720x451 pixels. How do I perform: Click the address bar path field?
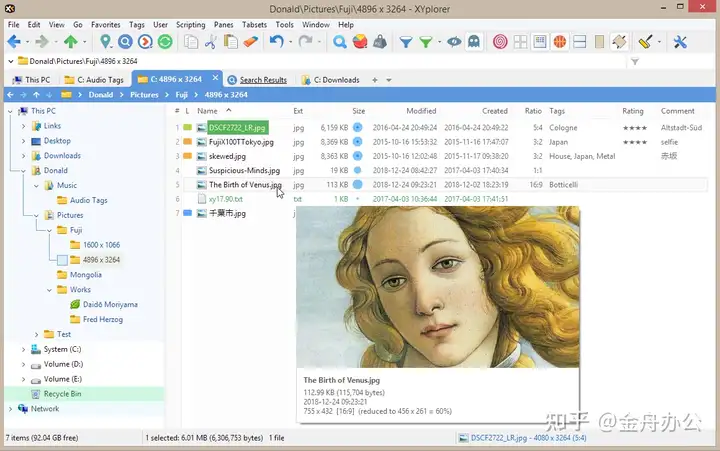coord(321,62)
